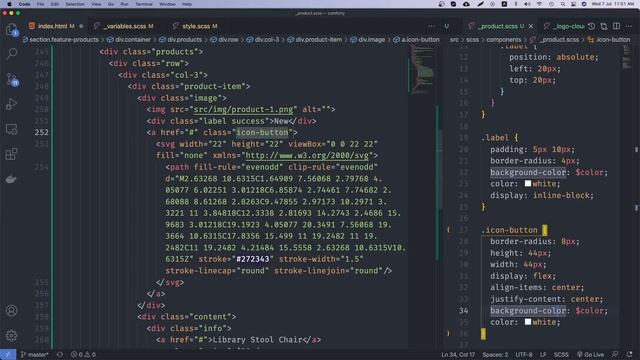Open the Manage gear icon

(11, 336)
